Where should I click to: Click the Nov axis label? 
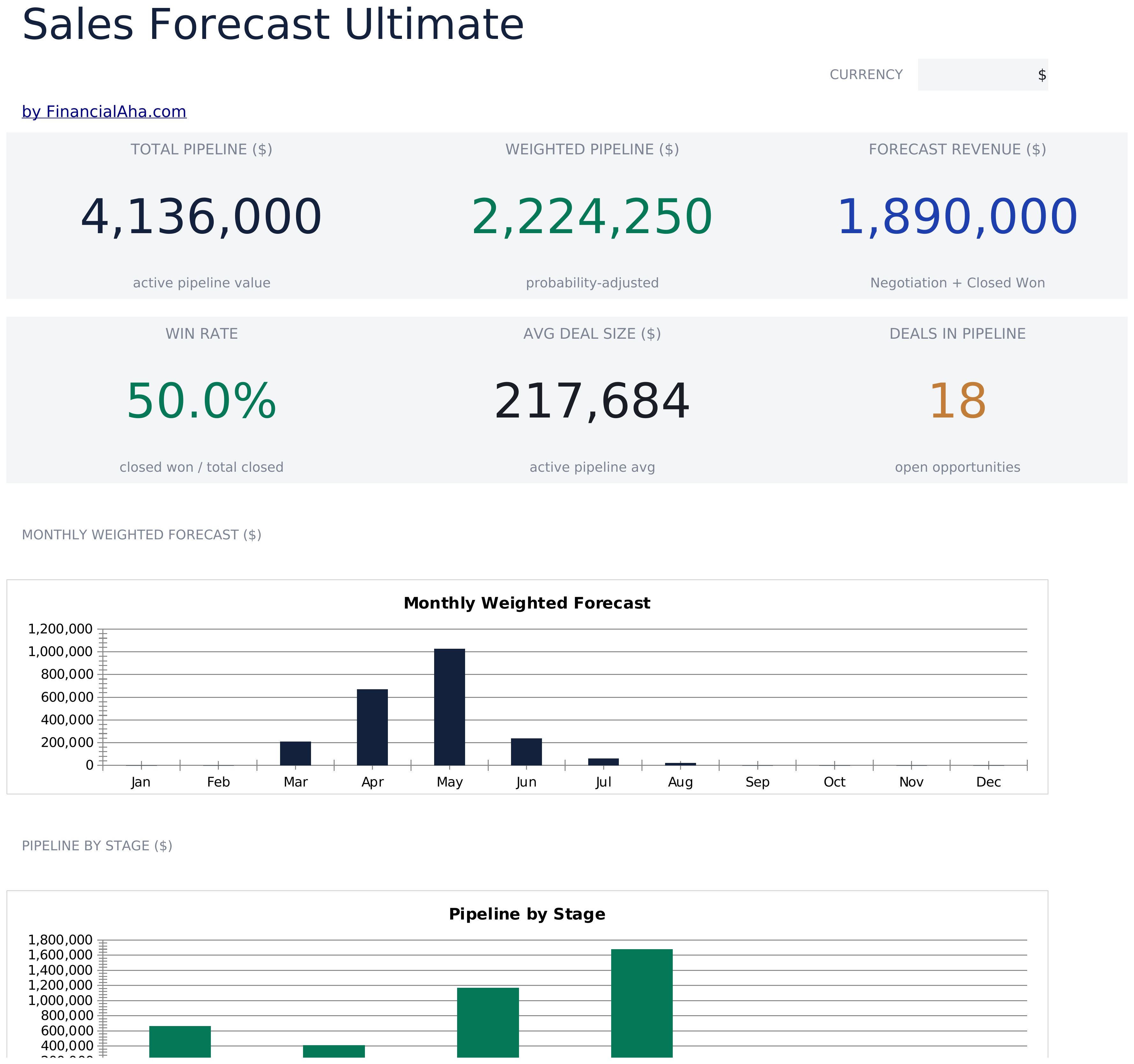point(912,782)
